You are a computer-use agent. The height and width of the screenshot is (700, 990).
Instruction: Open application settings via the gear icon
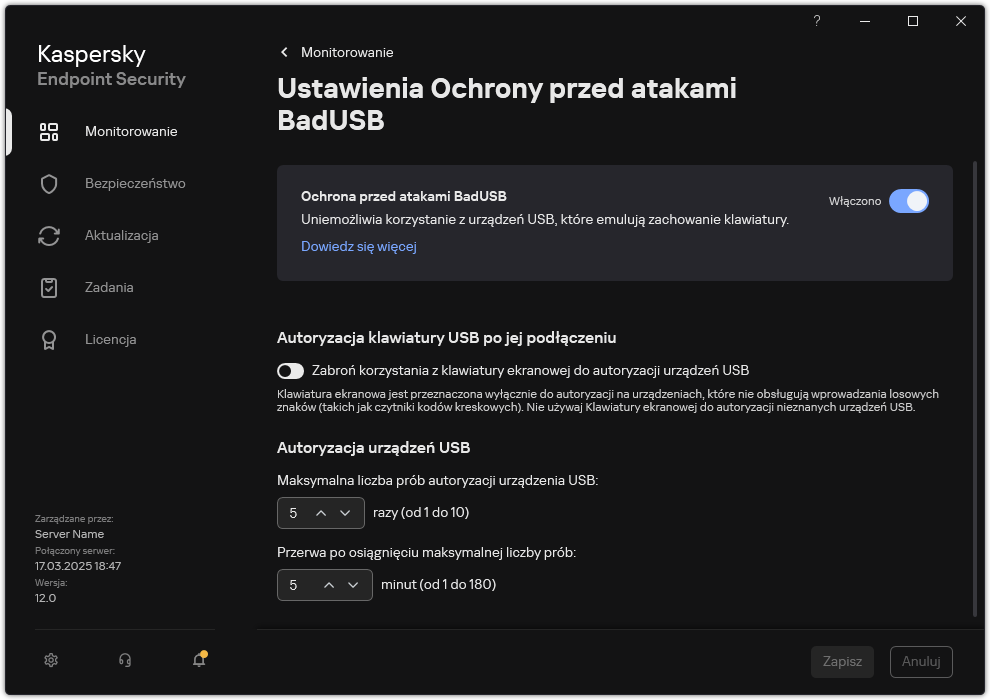coord(50,660)
